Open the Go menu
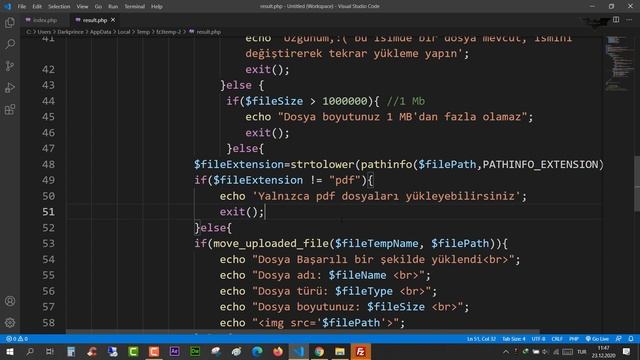The width and height of the screenshot is (640, 360). point(98,7)
